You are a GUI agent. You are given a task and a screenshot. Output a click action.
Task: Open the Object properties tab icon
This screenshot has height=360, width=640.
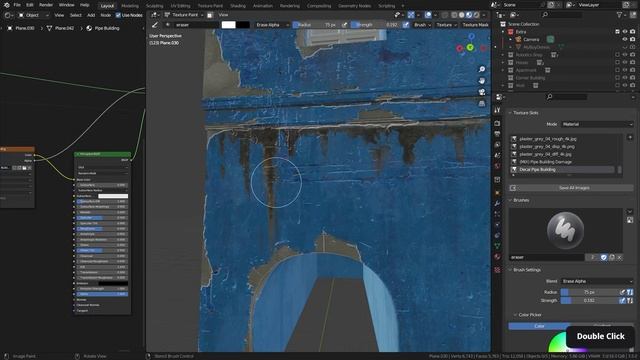497,193
